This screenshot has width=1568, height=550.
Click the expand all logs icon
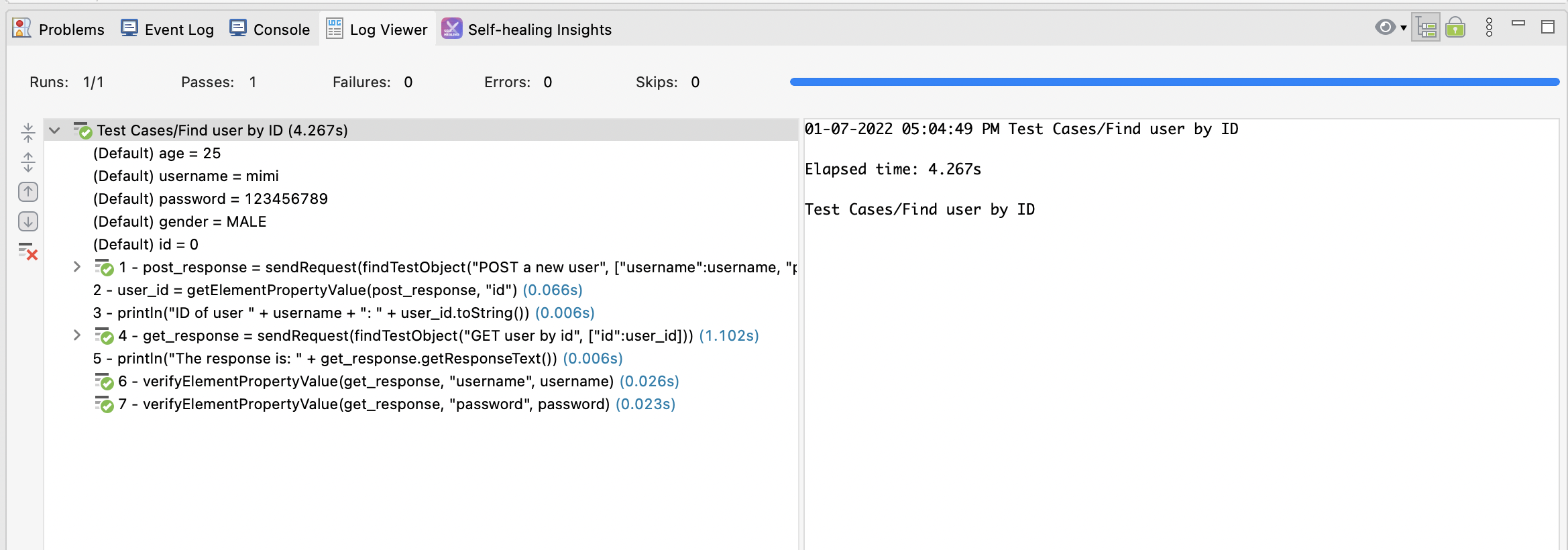pyautogui.click(x=28, y=162)
